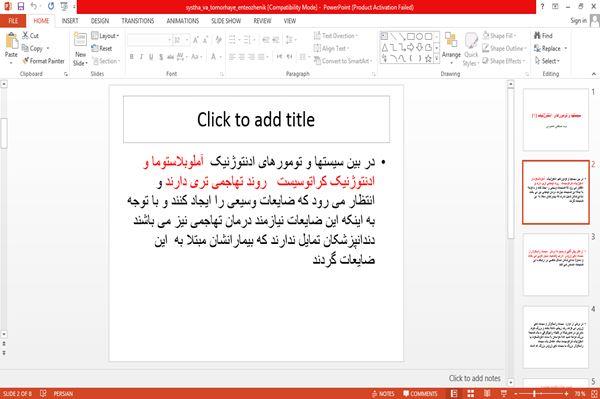Image resolution: width=600 pixels, height=399 pixels.
Task: Open PowerPoint Help question mark
Action: [542, 7]
